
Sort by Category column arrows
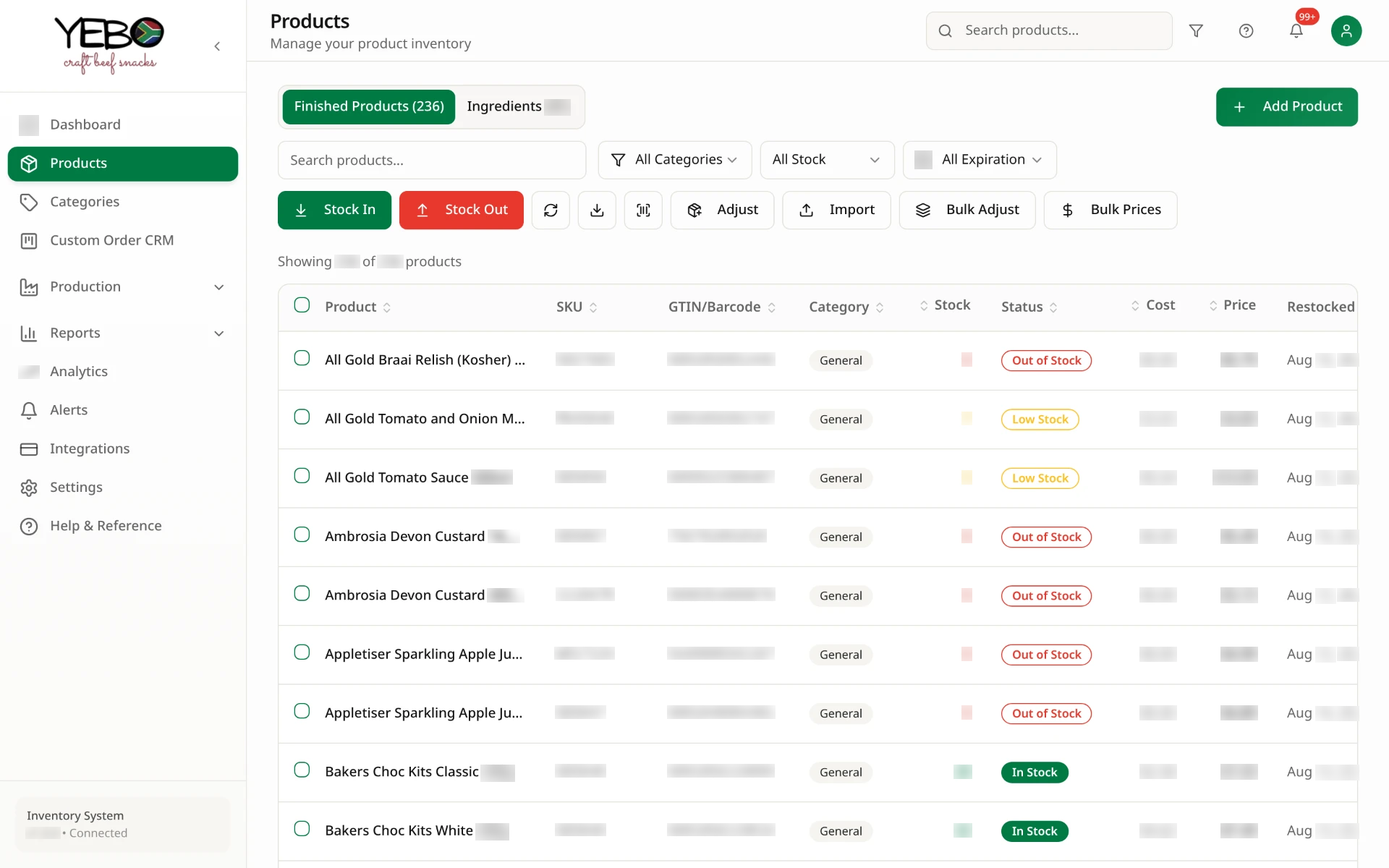pyautogui.click(x=880, y=307)
